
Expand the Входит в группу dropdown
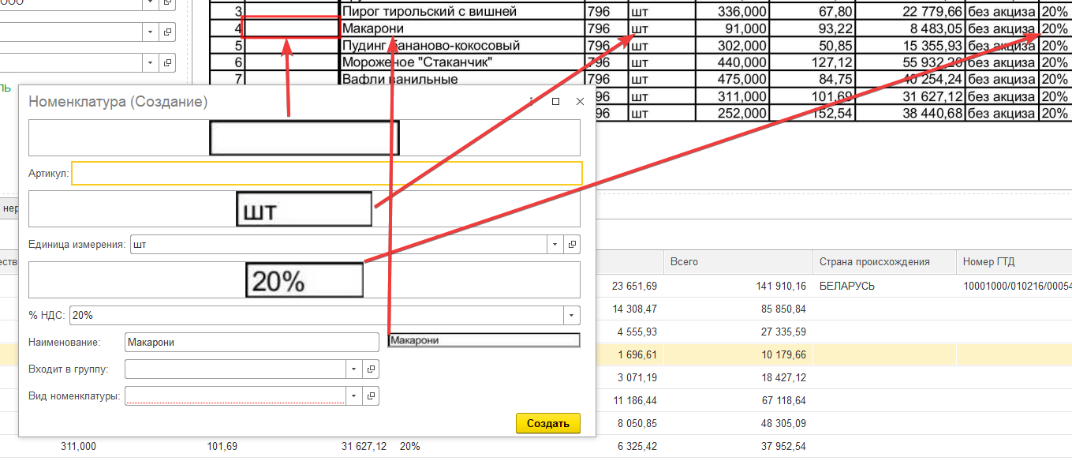coord(354,369)
